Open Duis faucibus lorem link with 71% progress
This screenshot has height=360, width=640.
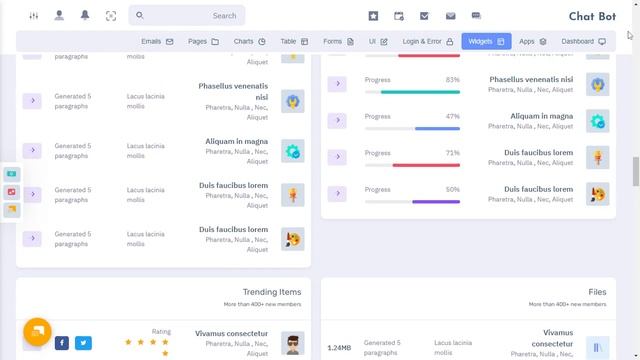coord(538,152)
